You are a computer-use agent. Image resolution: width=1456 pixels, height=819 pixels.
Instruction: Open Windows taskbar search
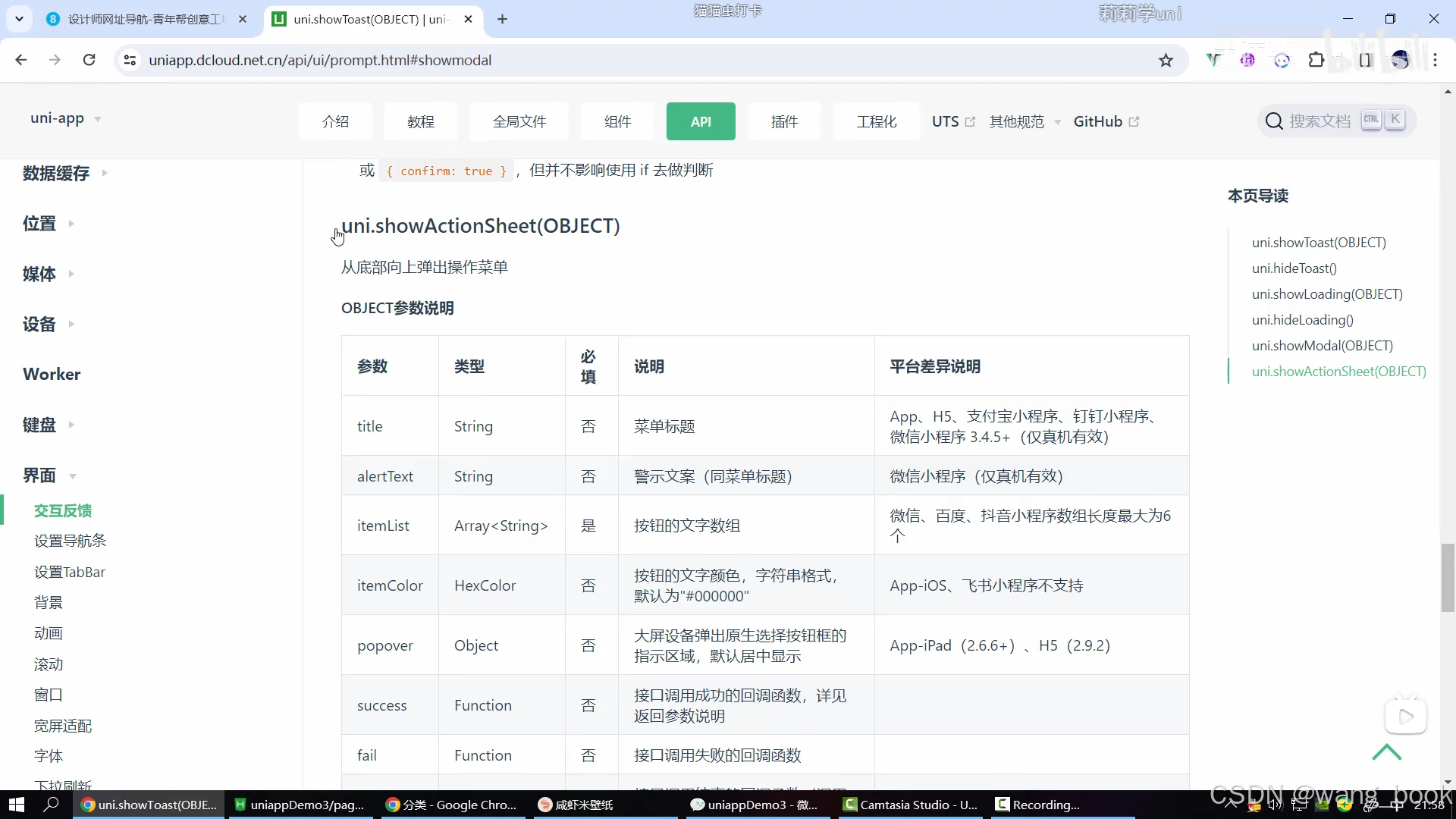52,805
